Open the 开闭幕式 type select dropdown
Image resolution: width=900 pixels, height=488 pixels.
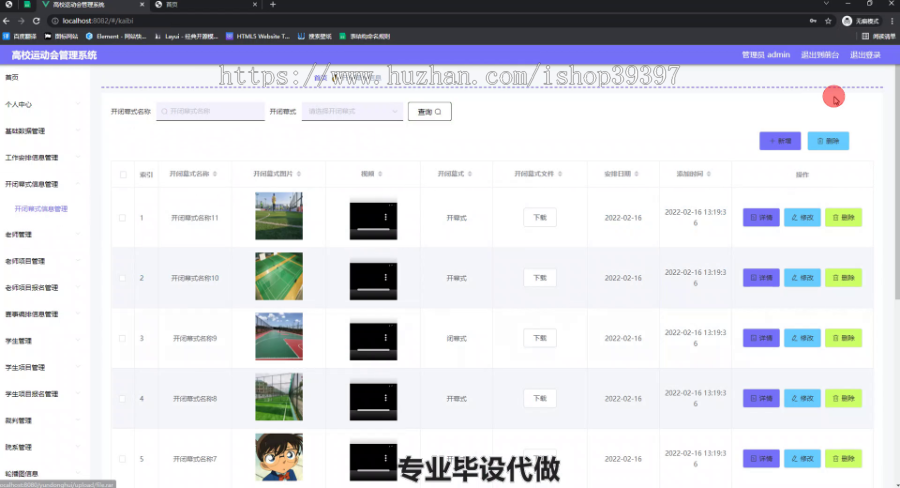point(352,111)
